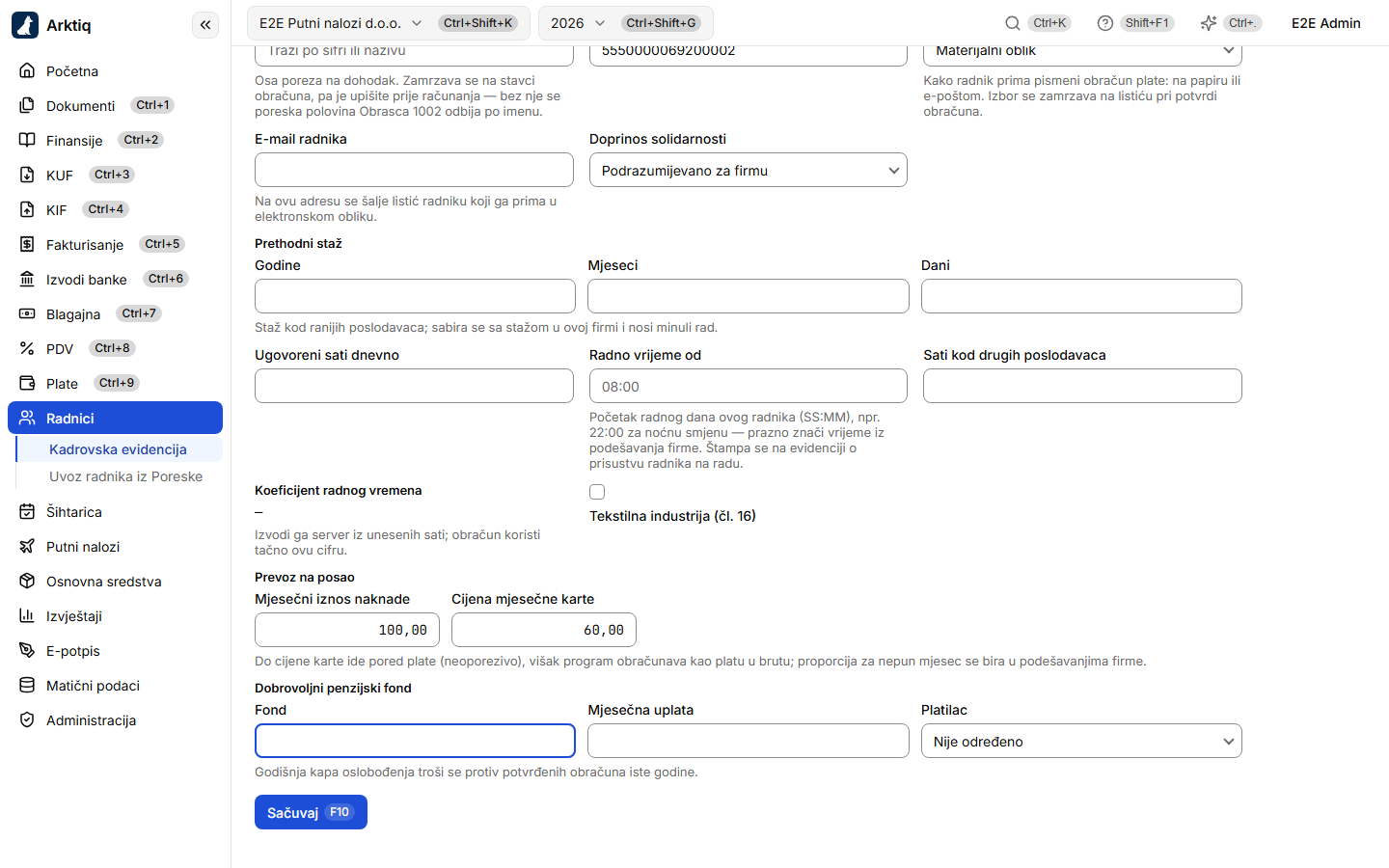
Task: Open E2E Admin user menu
Action: point(1326,23)
